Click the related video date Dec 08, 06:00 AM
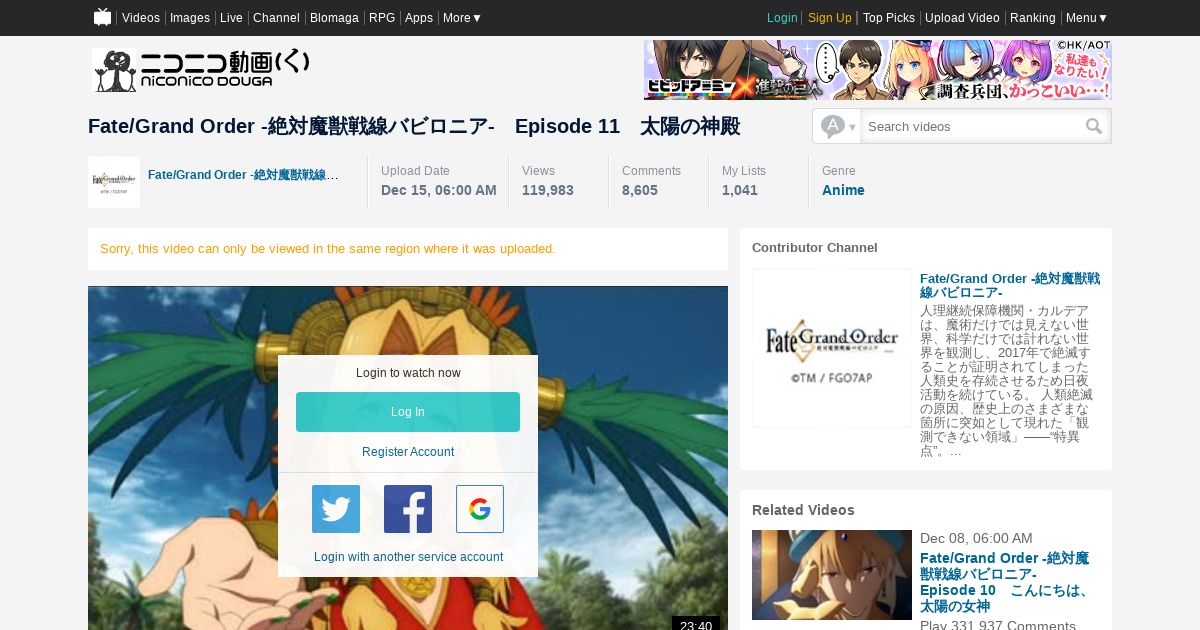Viewport: 1200px width, 630px height. (x=976, y=538)
